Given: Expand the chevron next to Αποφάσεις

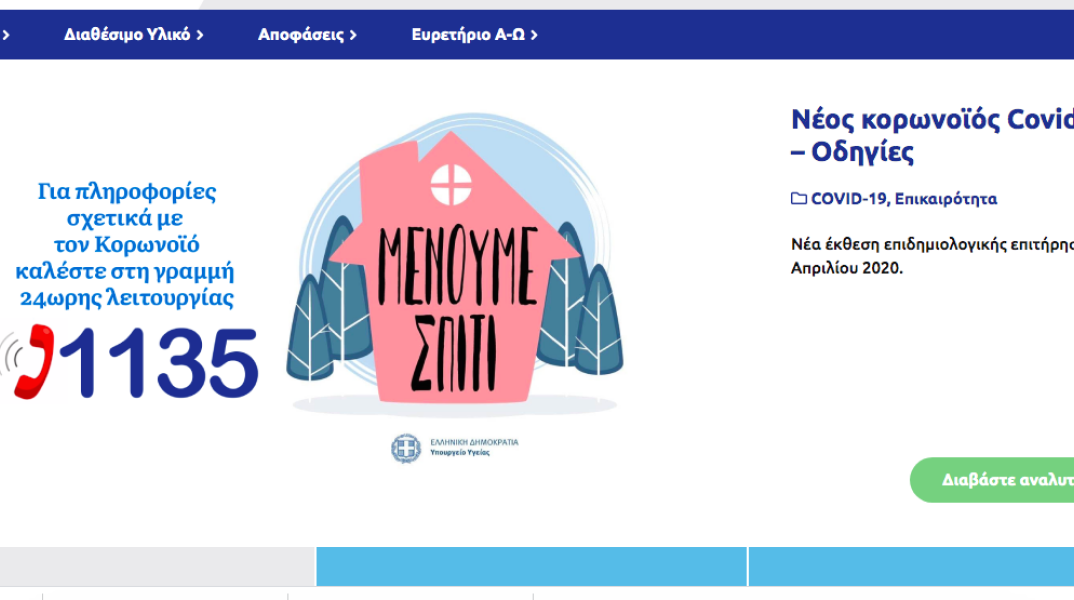Looking at the screenshot, I should tap(353, 35).
